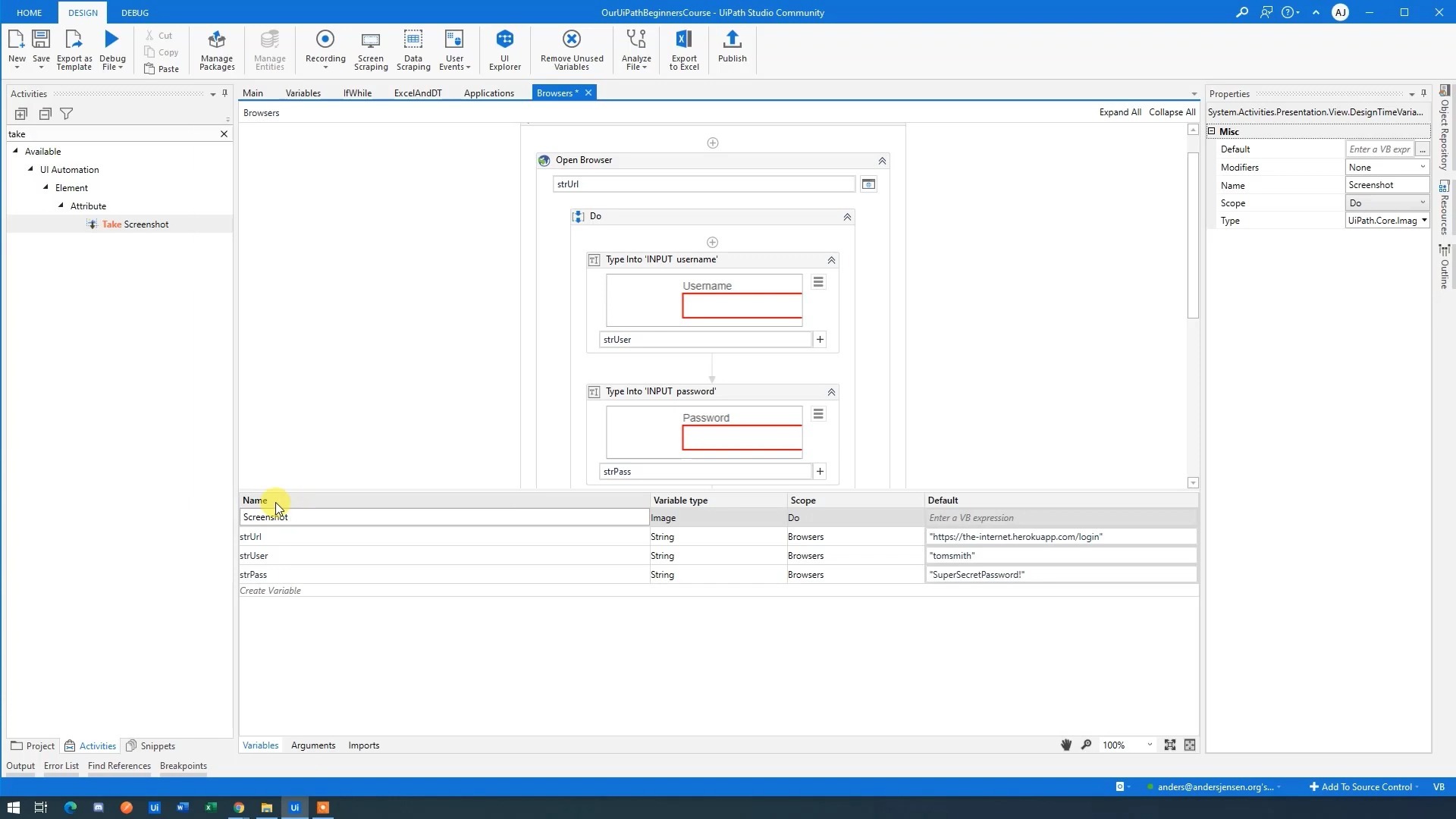Click browser type selector next to strUrl
The height and width of the screenshot is (819, 1456).
(868, 184)
